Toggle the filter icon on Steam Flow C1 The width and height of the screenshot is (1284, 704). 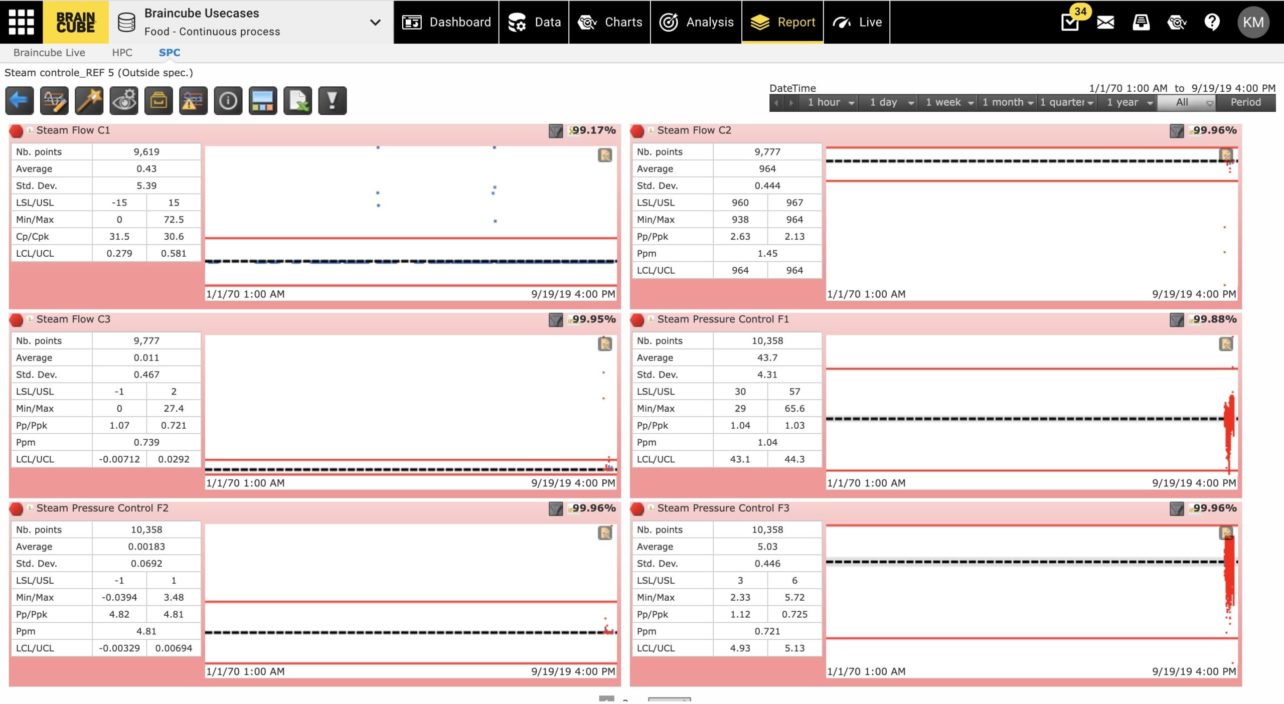(556, 131)
